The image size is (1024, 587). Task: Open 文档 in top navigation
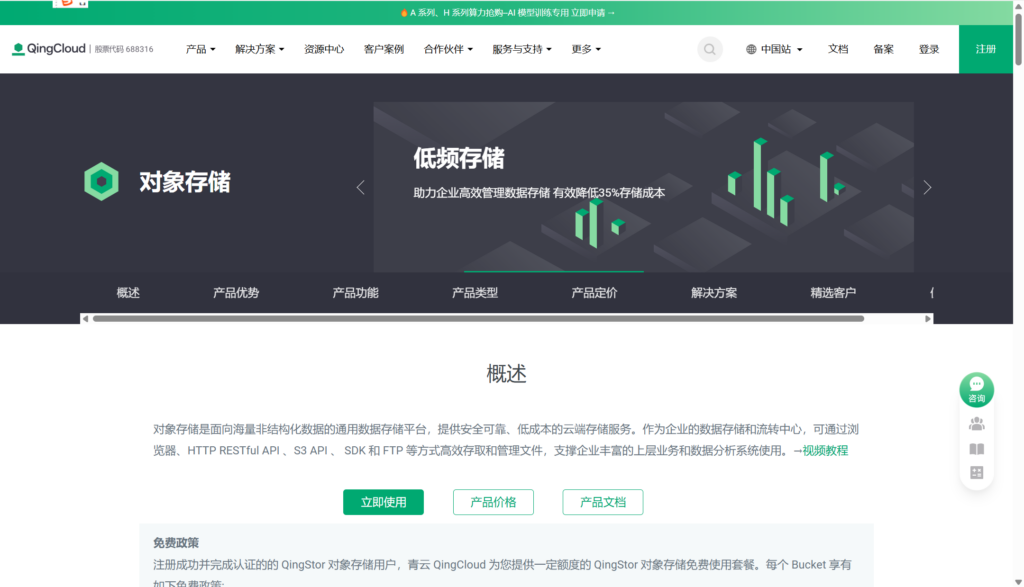tap(838, 50)
